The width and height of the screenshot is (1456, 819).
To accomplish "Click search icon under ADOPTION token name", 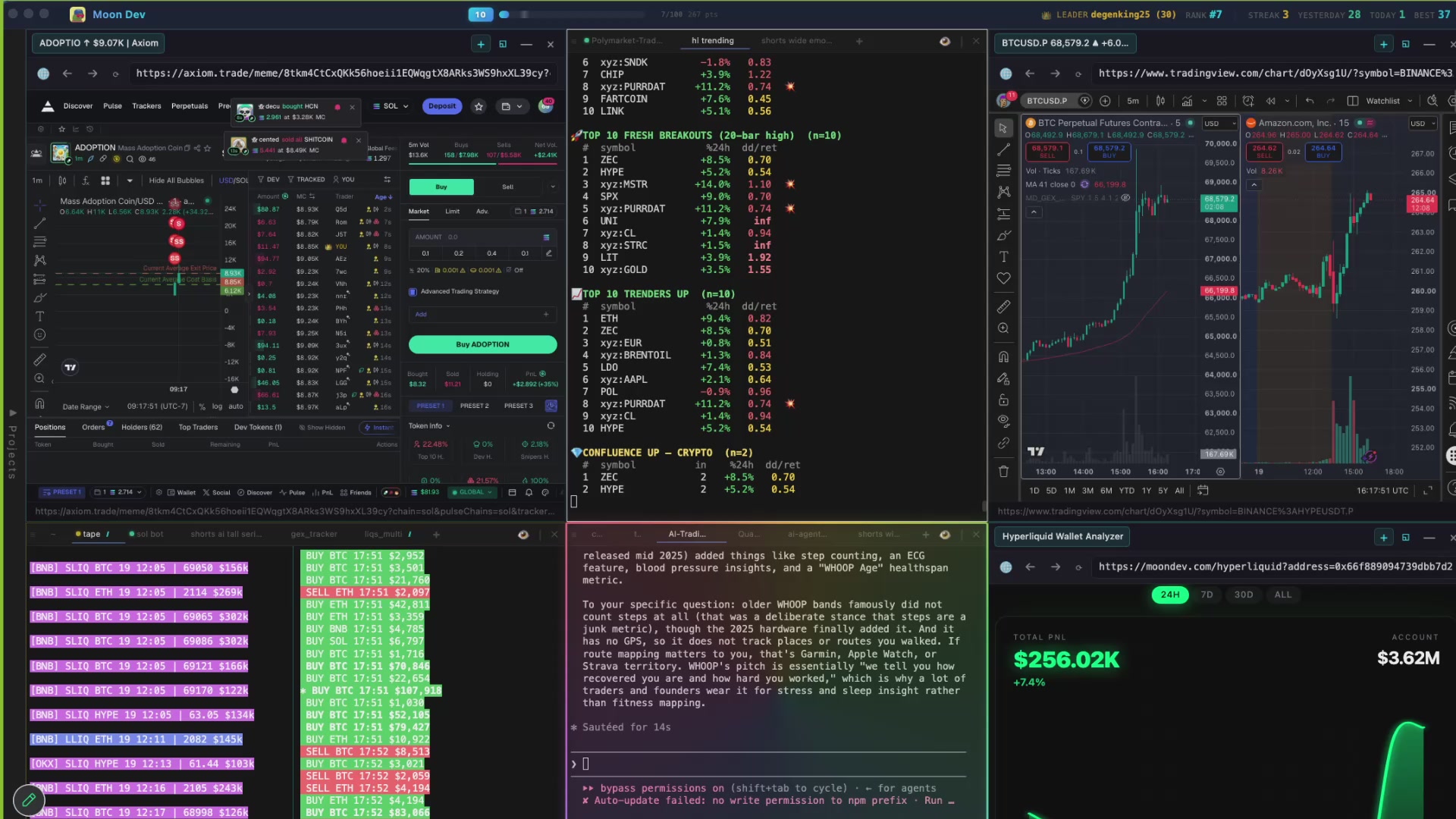I will (130, 159).
